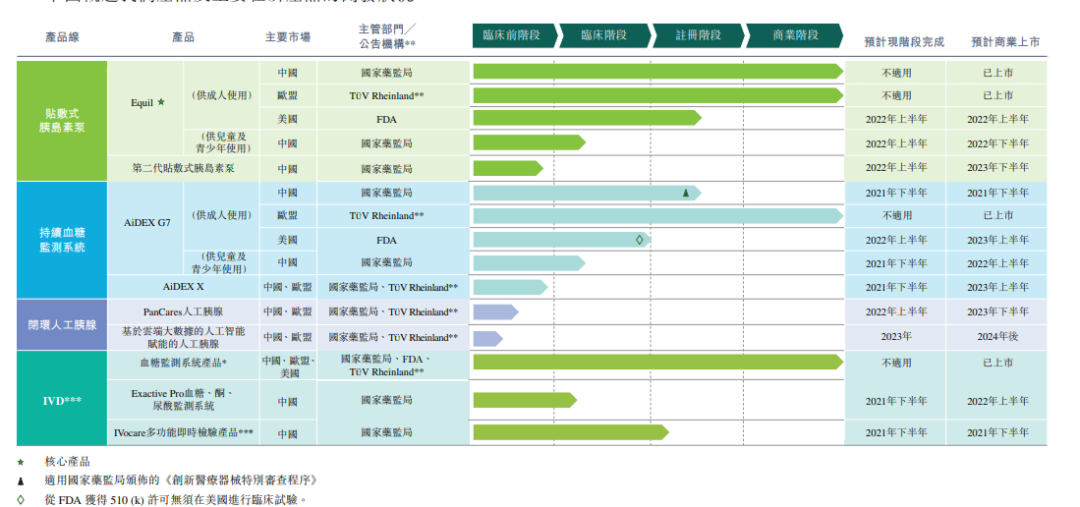Screen dimensions: 1080x507
Task: Select the 臨床階段 stage header
Action: point(604,36)
